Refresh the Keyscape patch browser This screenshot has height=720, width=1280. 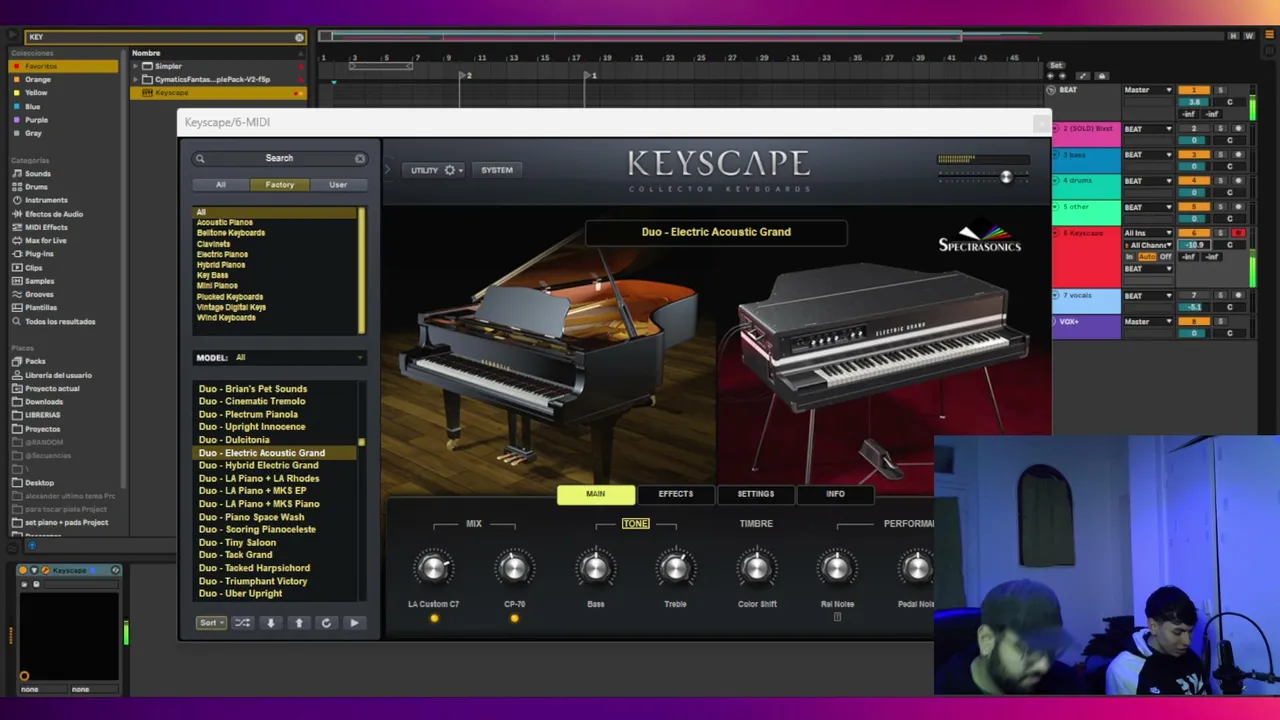point(326,623)
